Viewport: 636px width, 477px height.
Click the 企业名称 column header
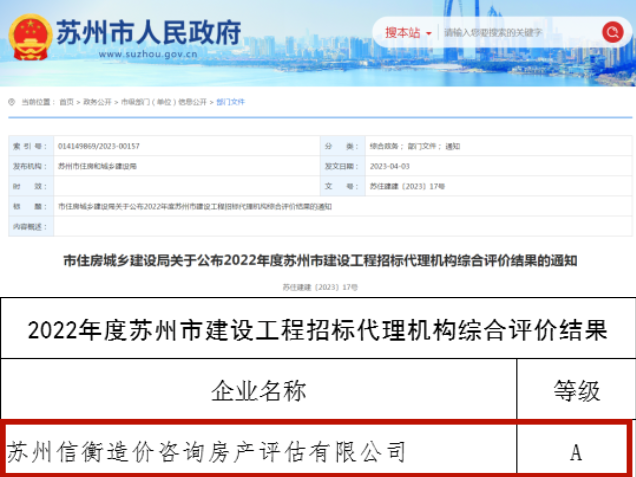pyautogui.click(x=259, y=391)
